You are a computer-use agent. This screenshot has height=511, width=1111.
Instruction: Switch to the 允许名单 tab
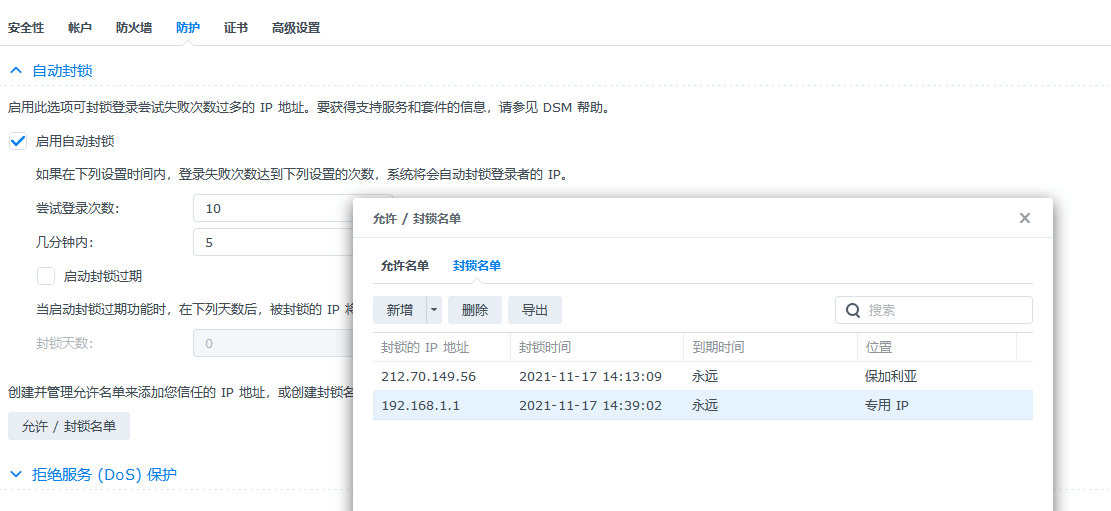tap(404, 265)
